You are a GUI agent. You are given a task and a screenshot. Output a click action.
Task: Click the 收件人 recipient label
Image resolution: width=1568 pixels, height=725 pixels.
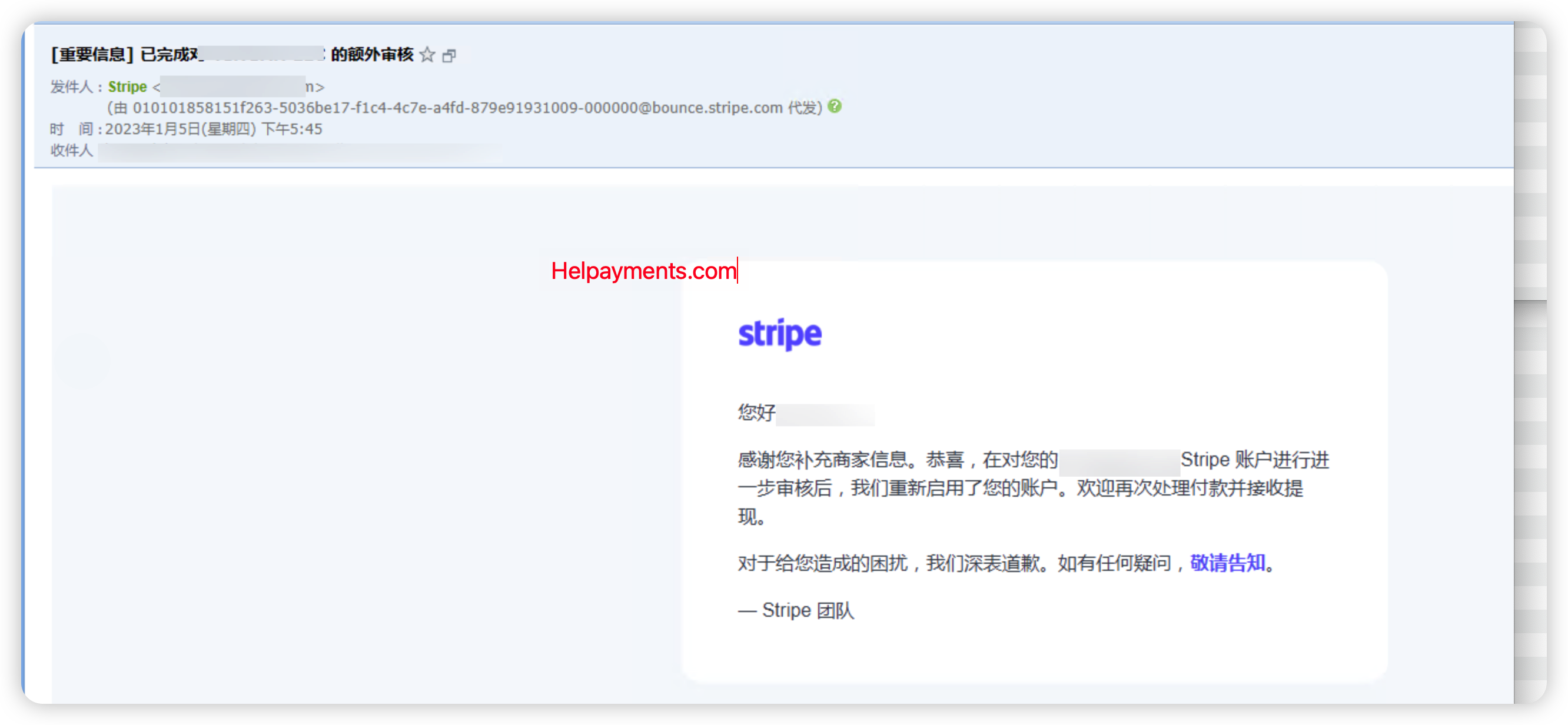click(x=71, y=151)
